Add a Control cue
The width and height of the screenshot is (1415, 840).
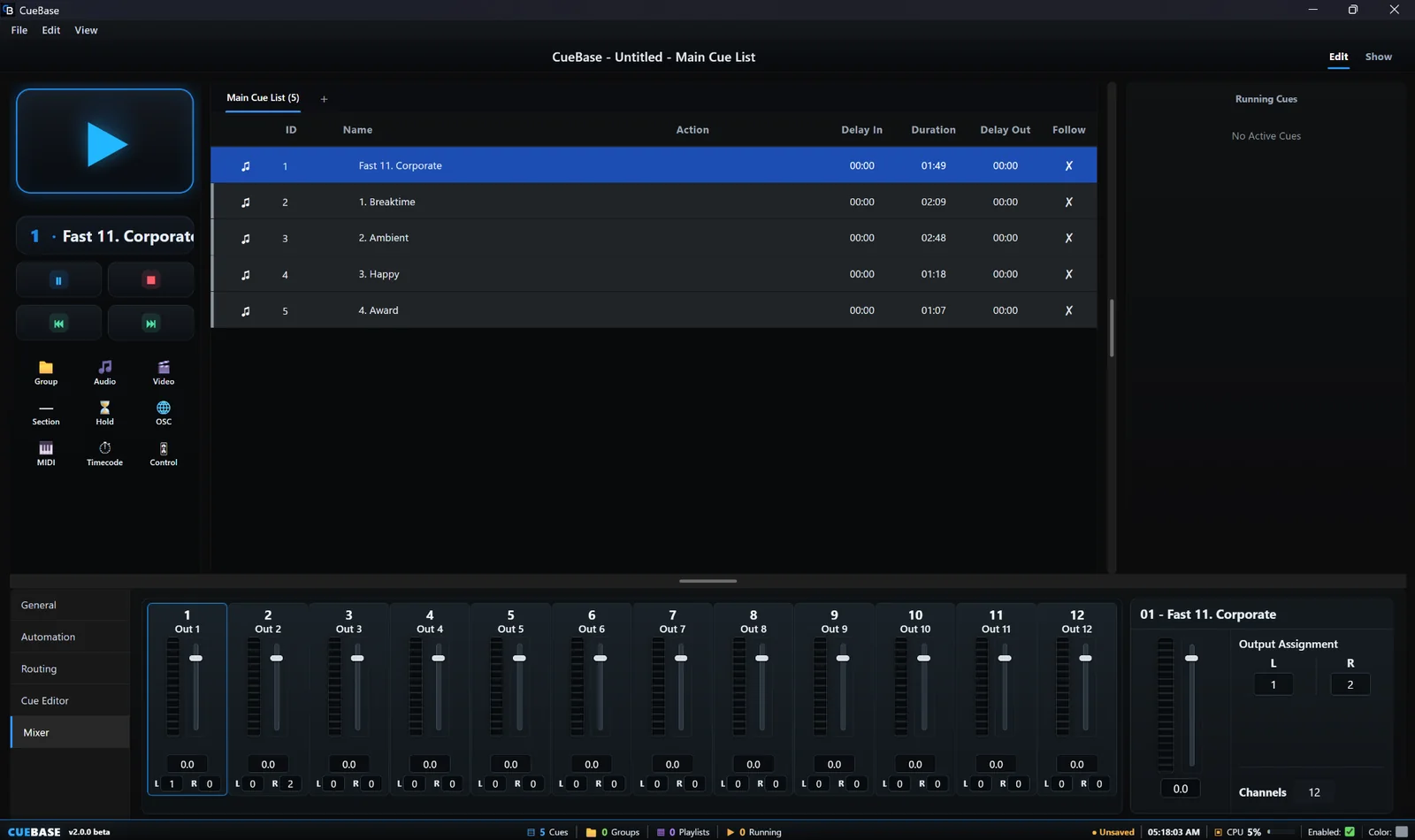pos(164,454)
